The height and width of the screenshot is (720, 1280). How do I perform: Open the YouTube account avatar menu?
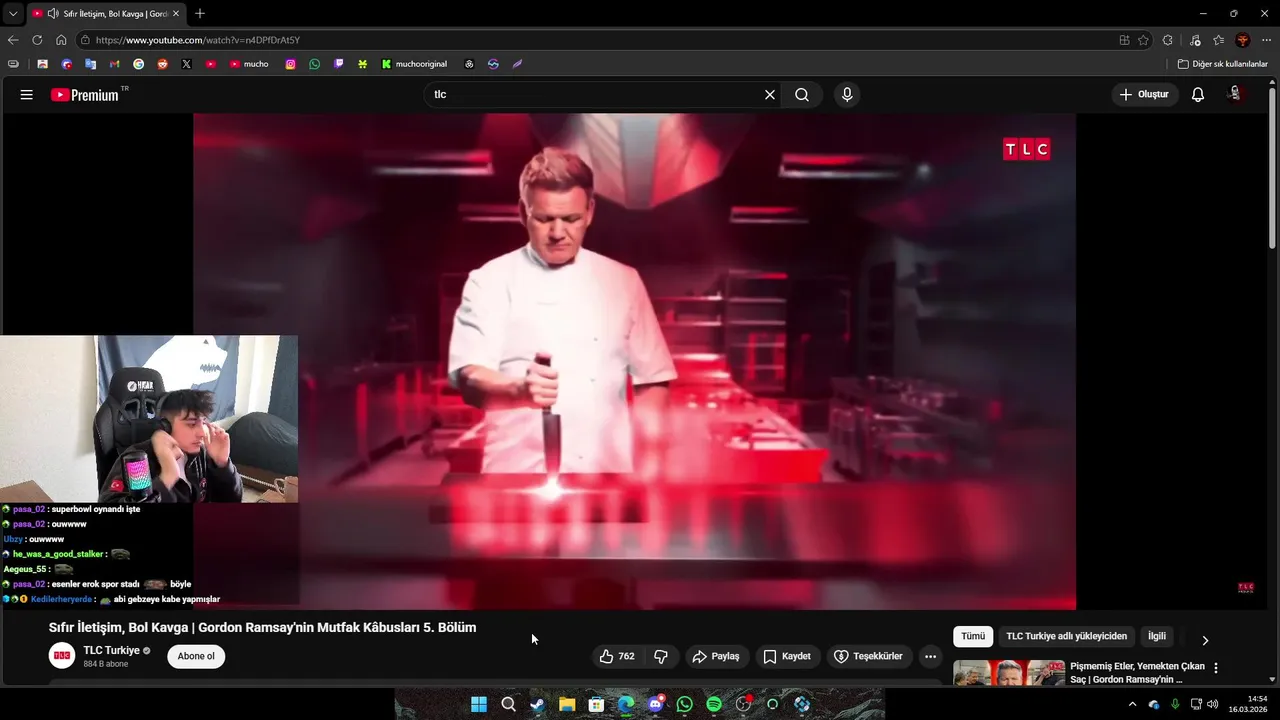(x=1236, y=94)
